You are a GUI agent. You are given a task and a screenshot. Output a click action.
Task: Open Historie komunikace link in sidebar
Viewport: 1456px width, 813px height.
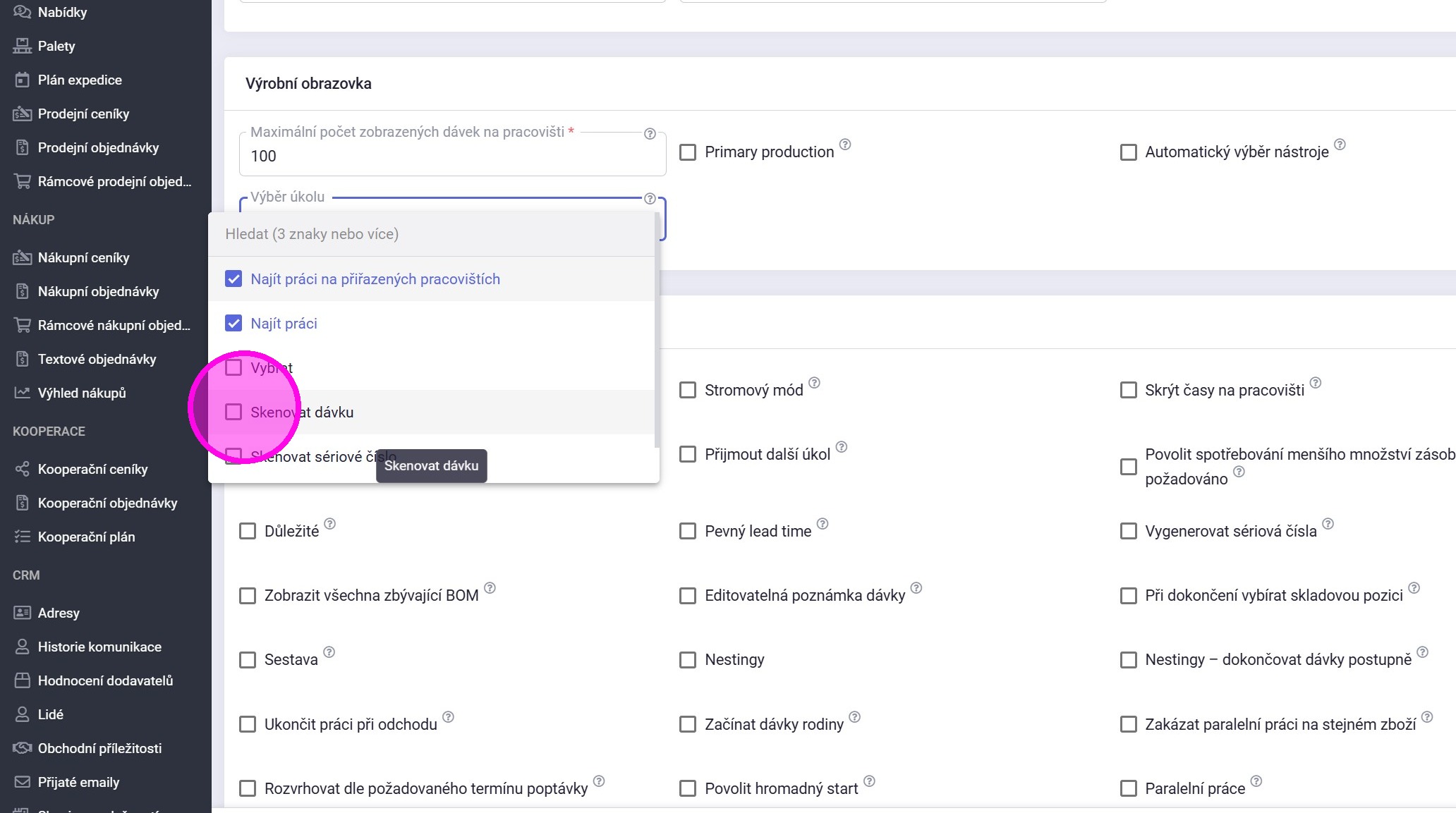click(x=99, y=647)
